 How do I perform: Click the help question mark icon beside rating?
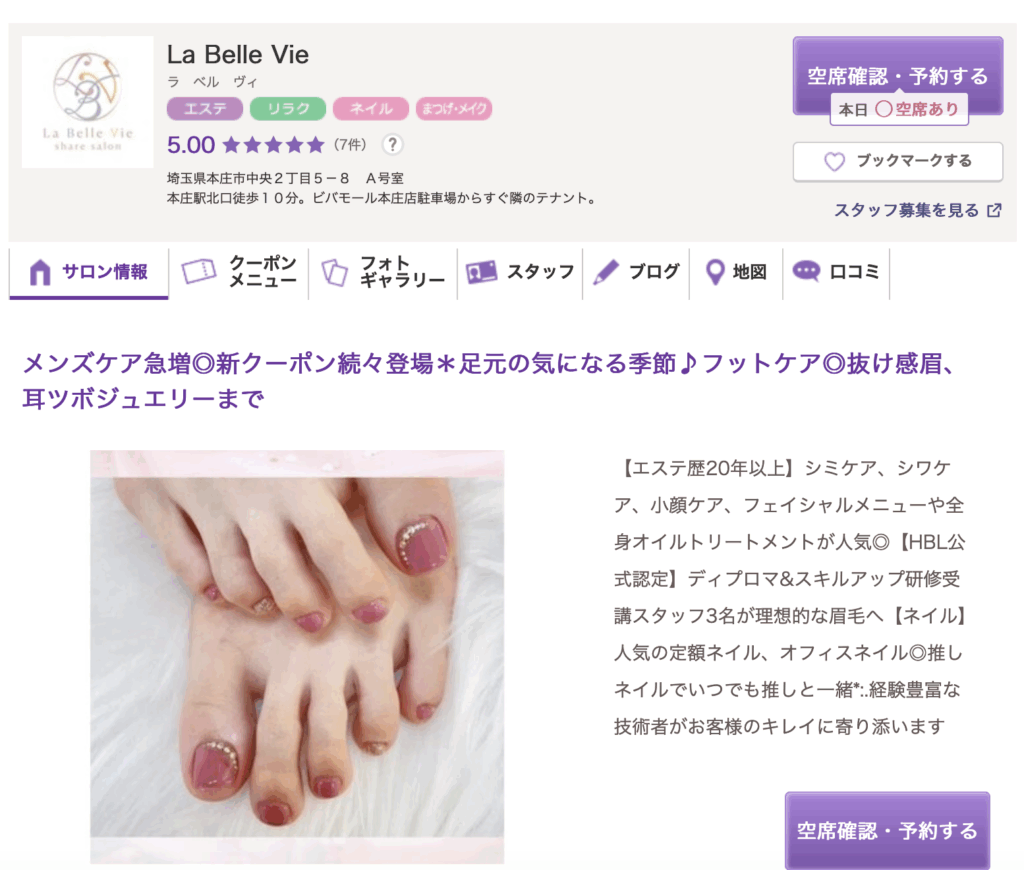pyautogui.click(x=392, y=144)
